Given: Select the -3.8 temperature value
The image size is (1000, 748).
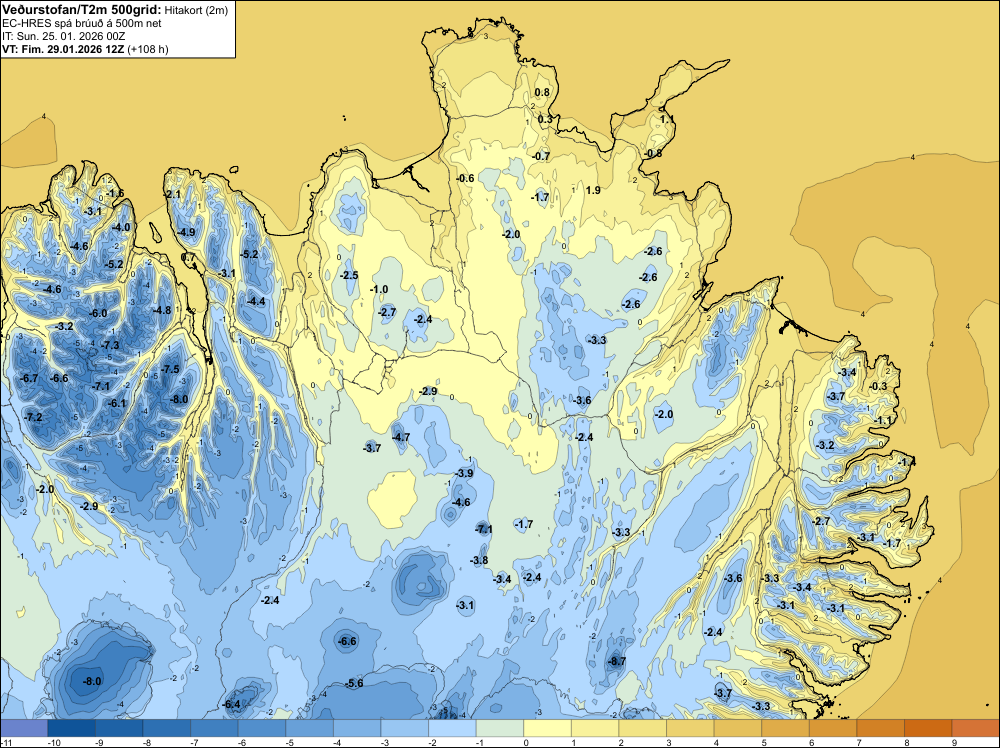Looking at the screenshot, I should coord(479,561).
